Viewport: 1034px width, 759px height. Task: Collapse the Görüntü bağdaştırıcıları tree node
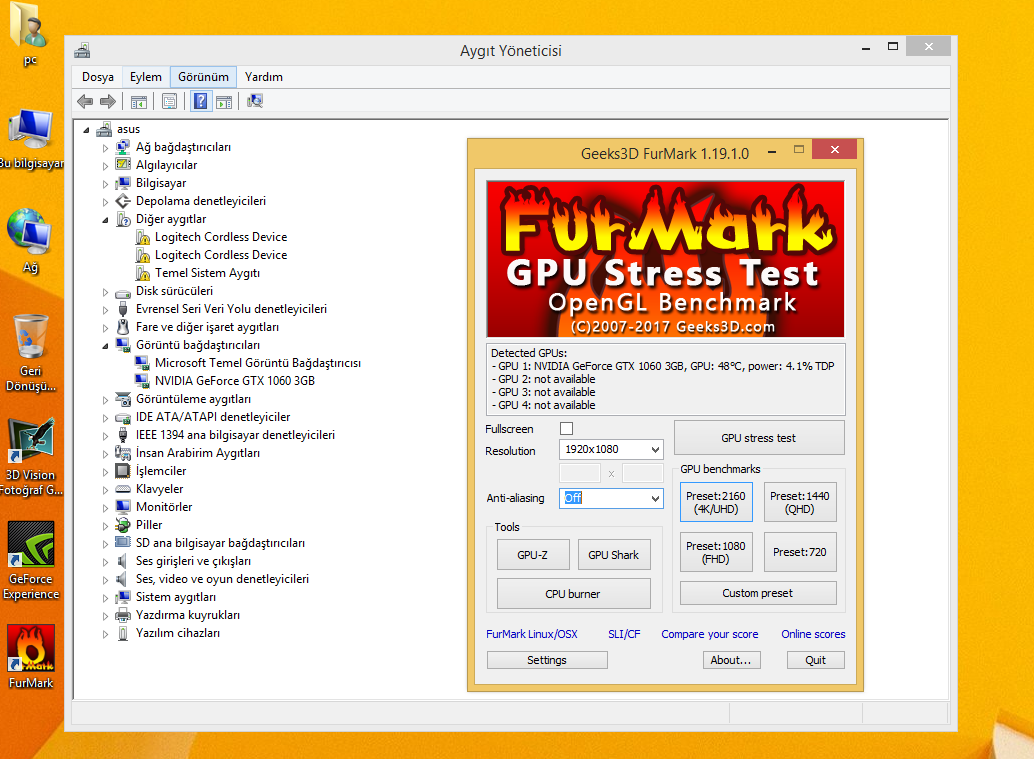point(106,346)
